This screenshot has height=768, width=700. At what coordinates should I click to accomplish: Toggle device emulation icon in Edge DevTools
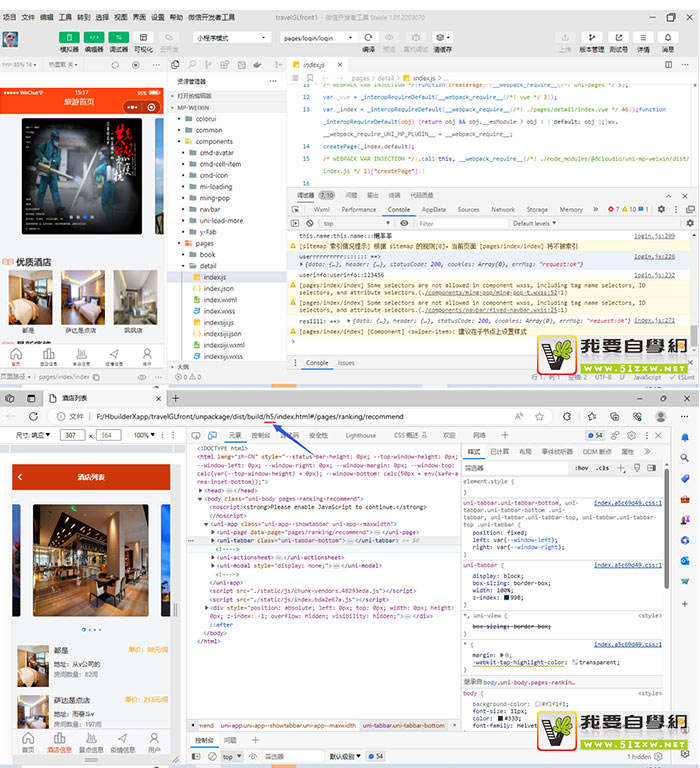point(213,435)
